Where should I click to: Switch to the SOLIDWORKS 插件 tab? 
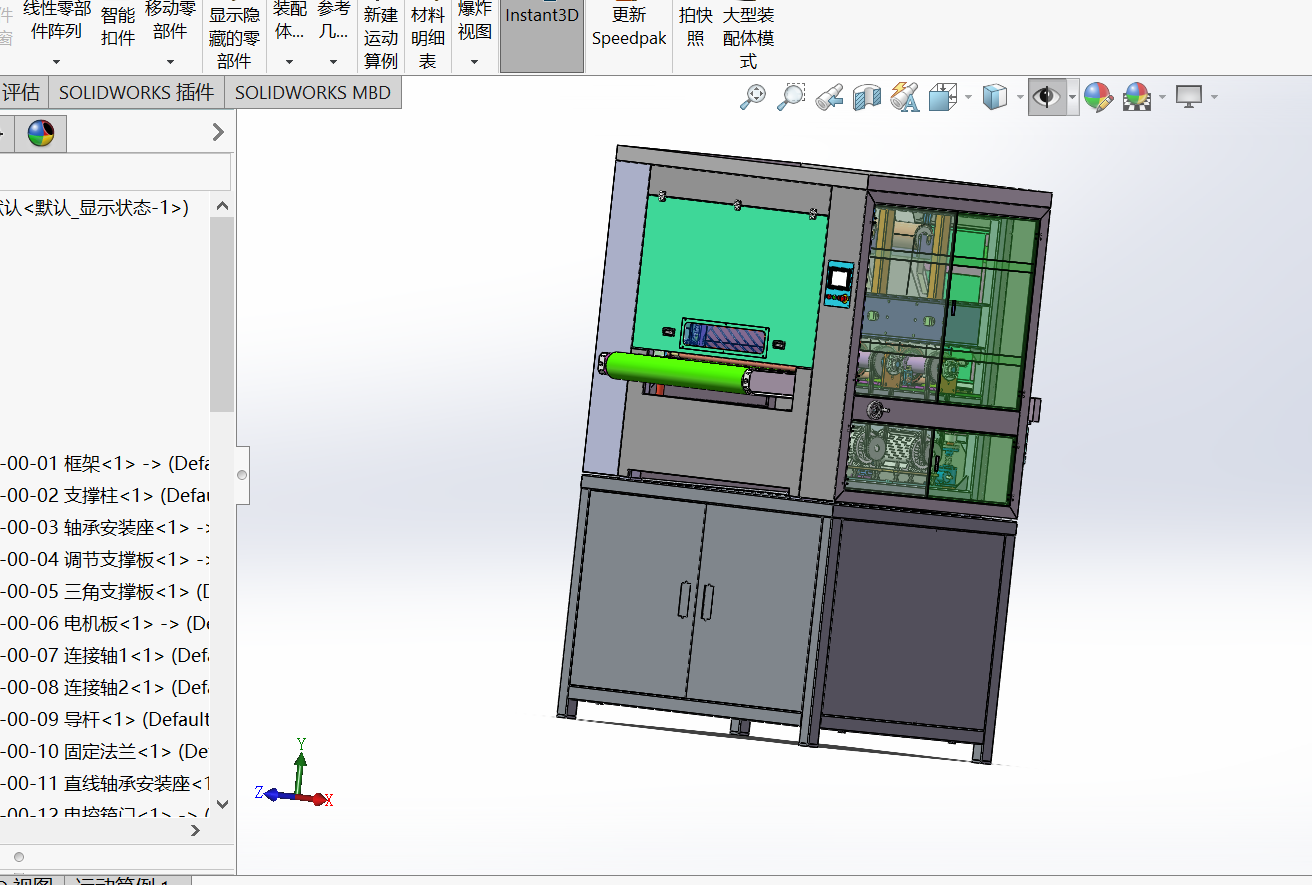(136, 93)
